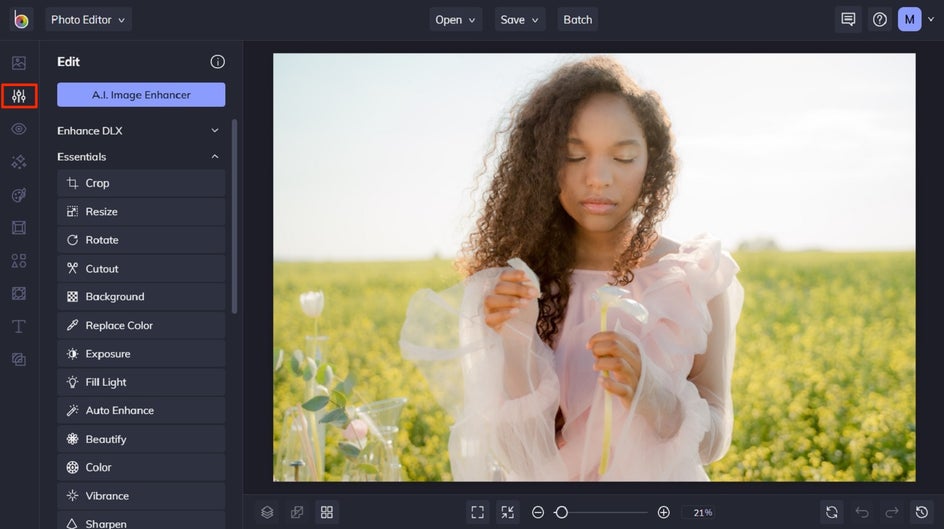Viewport: 944px width, 529px height.
Task: Open the Textures sidebar icon
Action: tap(19, 359)
